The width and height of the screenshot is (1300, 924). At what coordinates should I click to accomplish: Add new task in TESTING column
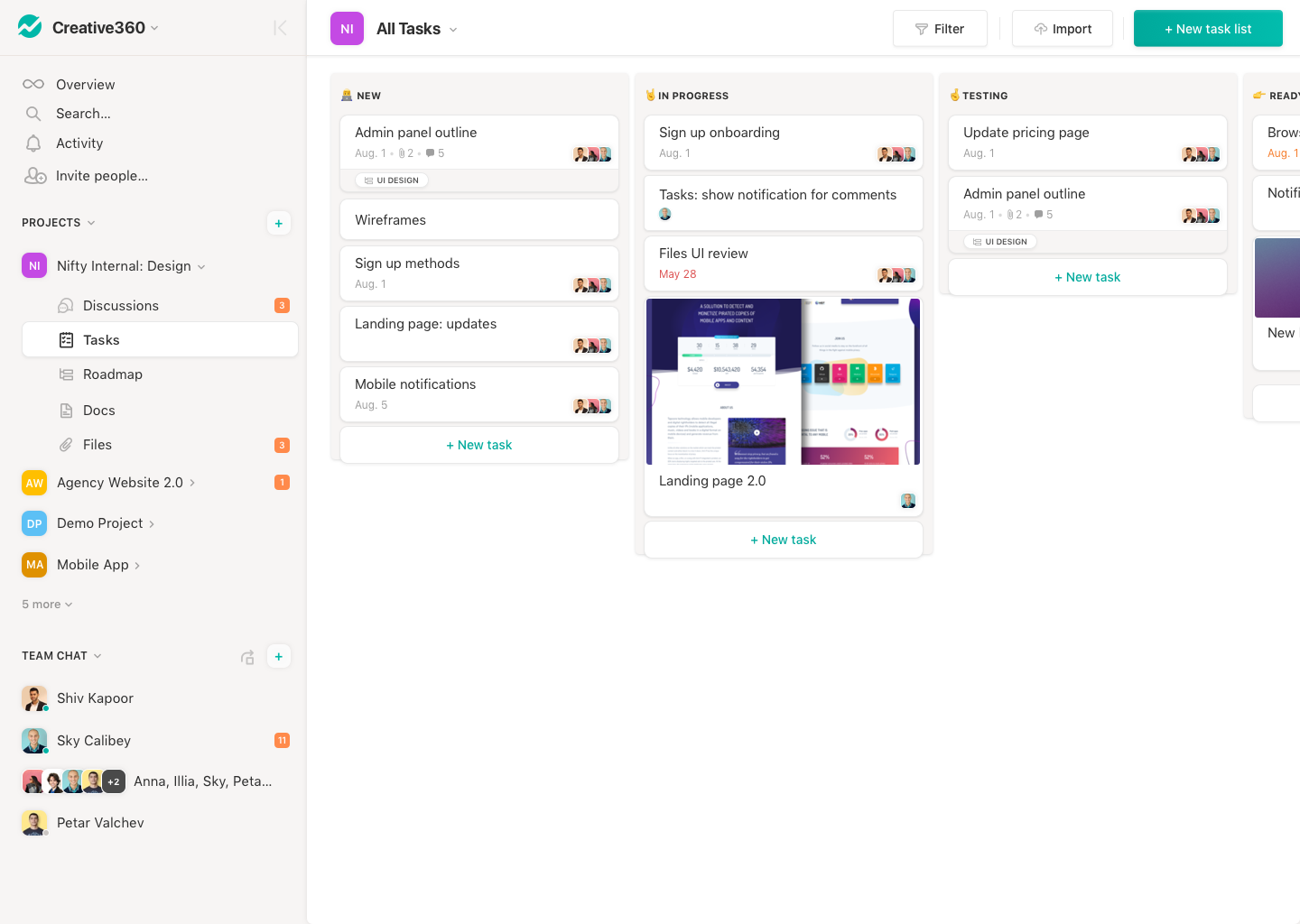pos(1088,277)
